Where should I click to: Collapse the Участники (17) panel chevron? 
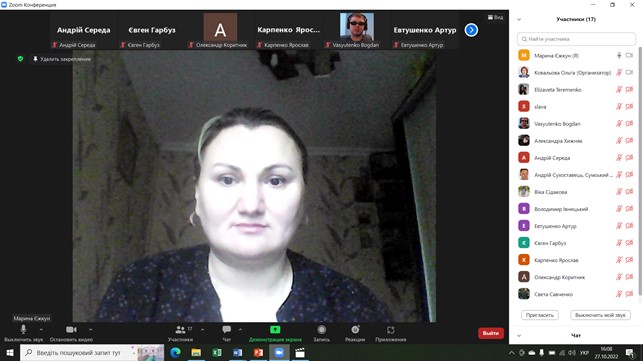pyautogui.click(x=519, y=19)
